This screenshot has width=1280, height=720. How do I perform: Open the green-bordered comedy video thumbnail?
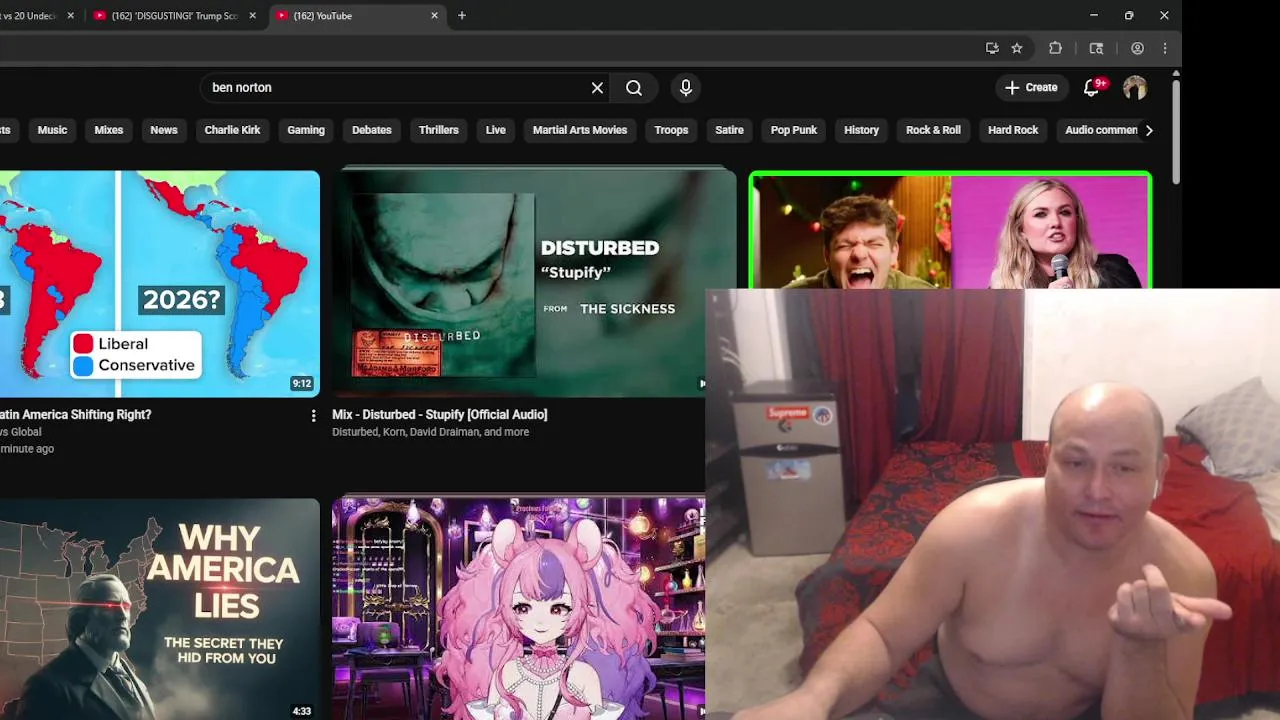[950, 231]
